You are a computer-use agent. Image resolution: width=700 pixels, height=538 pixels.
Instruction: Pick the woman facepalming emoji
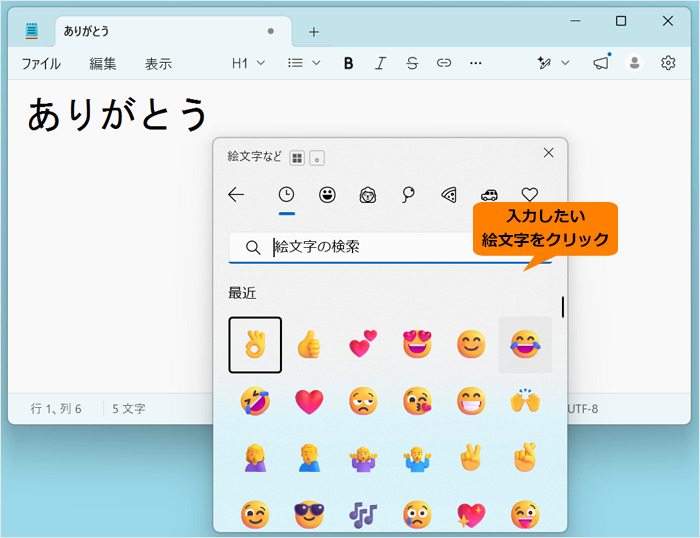(255, 458)
